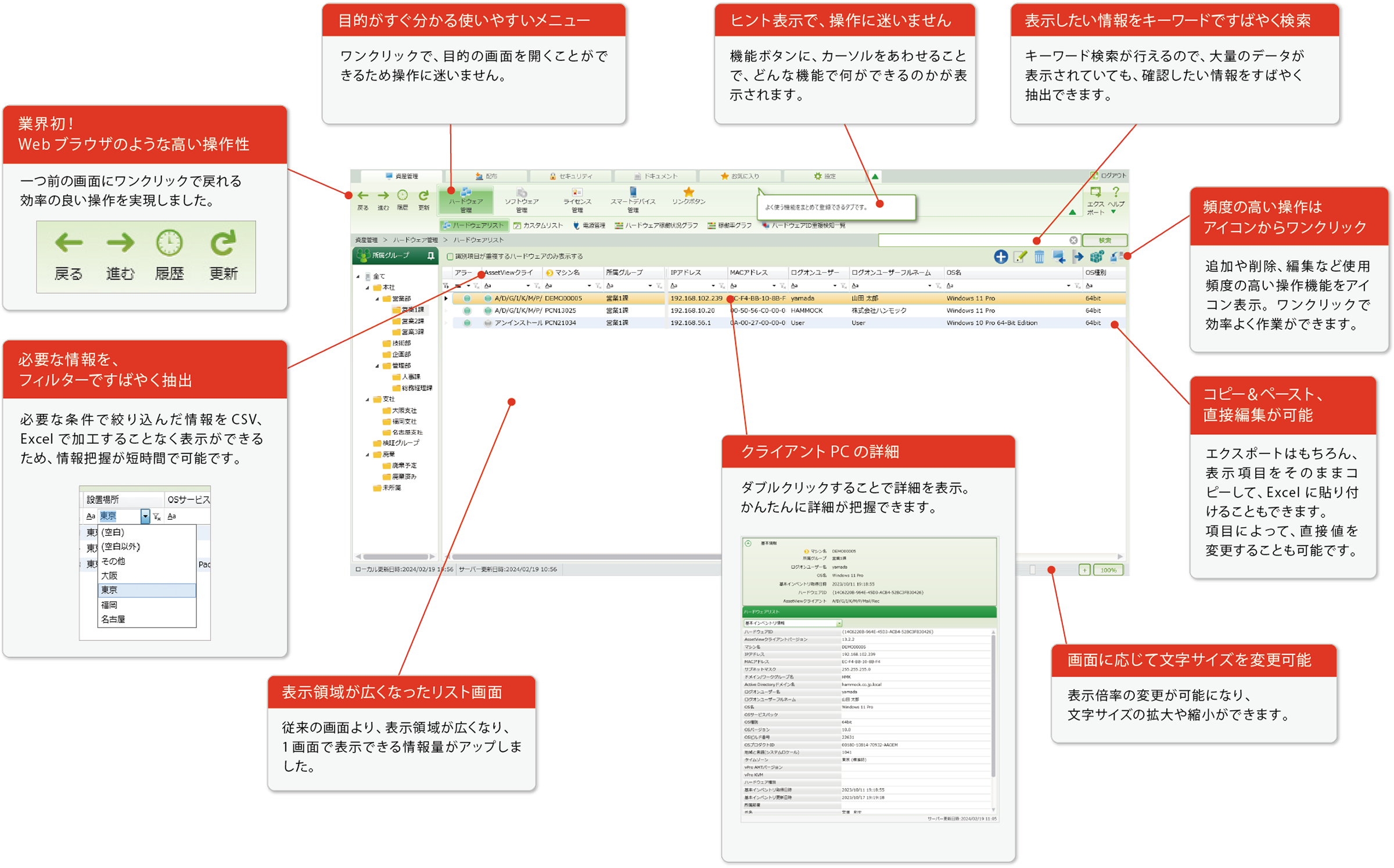Select the ハードウェア管理 ribbon icon
Viewport: 1394px width, 868px height.
[x=466, y=200]
